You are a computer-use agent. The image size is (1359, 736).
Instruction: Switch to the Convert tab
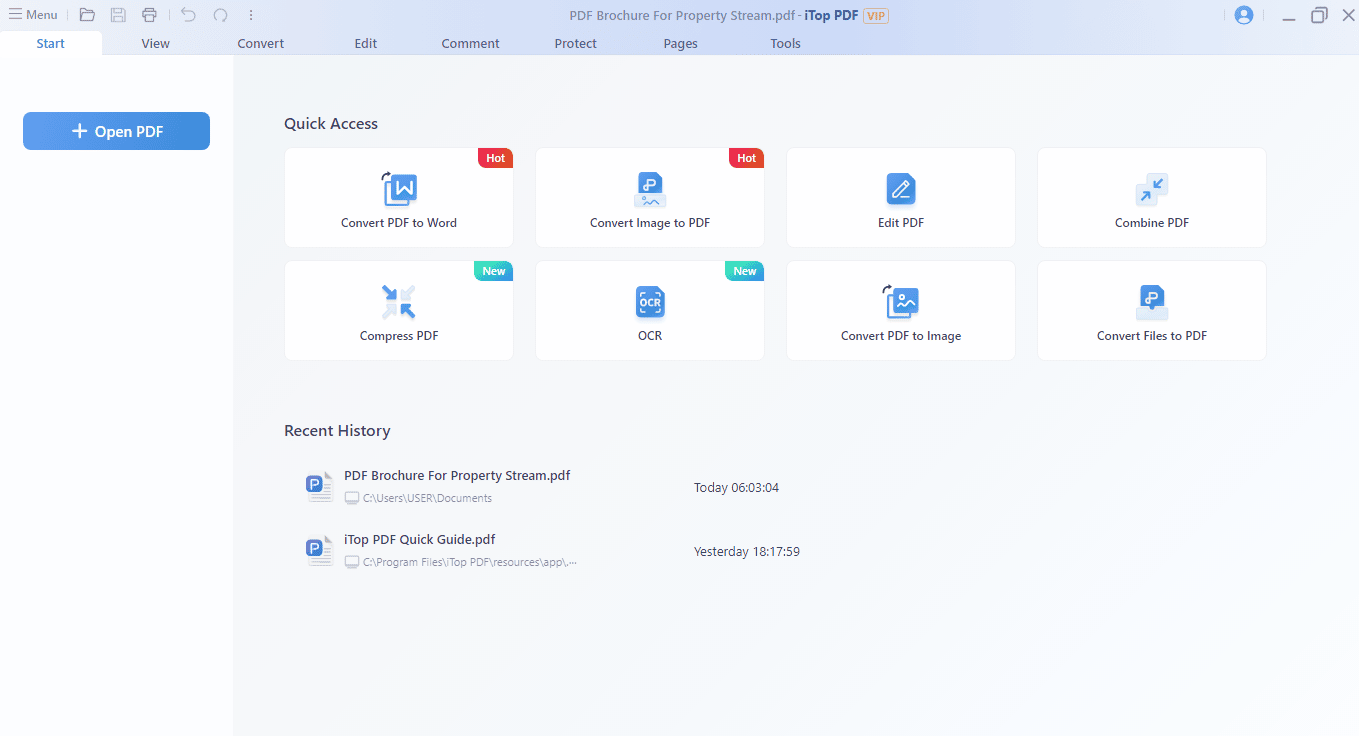pyautogui.click(x=260, y=43)
